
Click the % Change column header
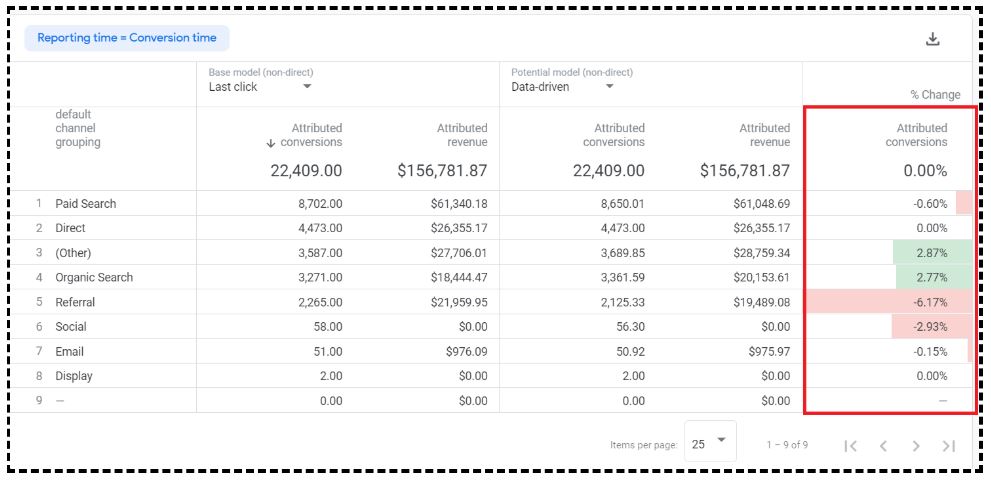[x=934, y=95]
